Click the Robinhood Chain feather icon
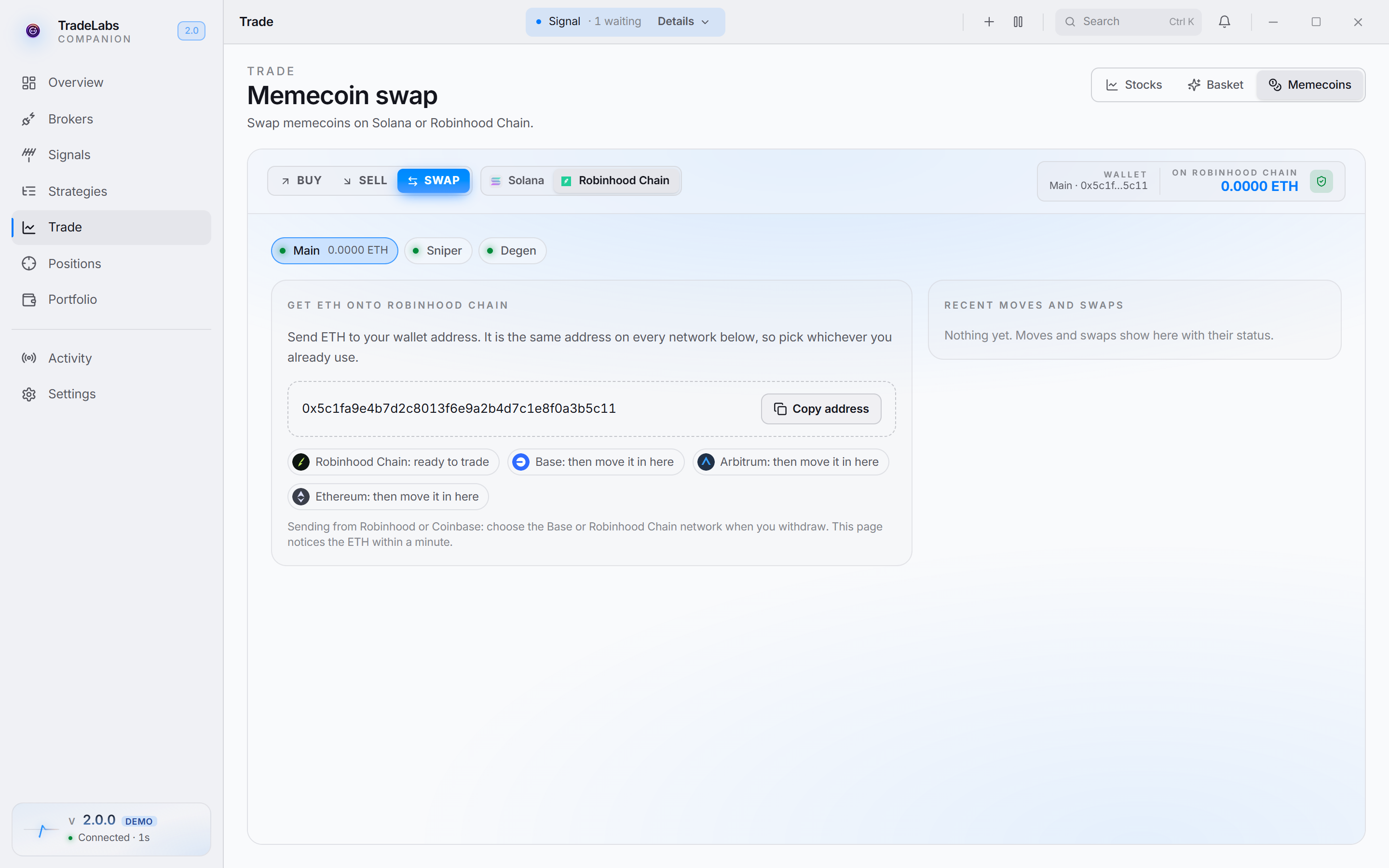Viewport: 1389px width, 868px height. [x=301, y=462]
